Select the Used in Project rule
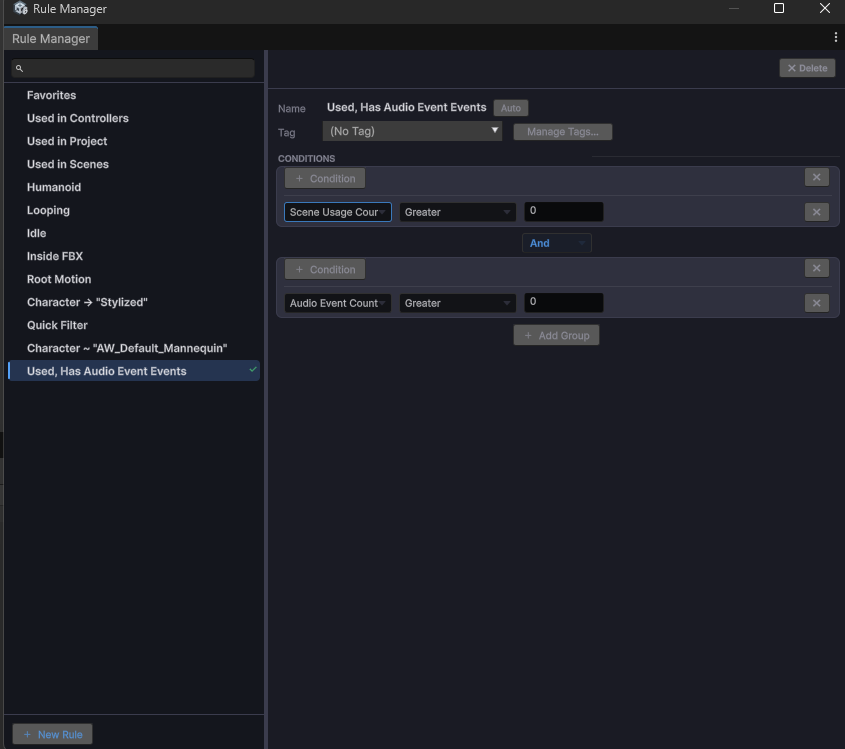 coord(134,142)
